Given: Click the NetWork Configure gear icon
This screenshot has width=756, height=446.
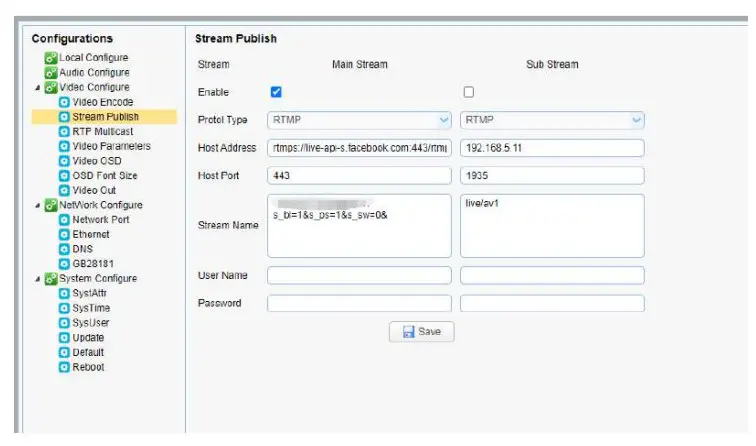Looking at the screenshot, I should click(x=51, y=205).
